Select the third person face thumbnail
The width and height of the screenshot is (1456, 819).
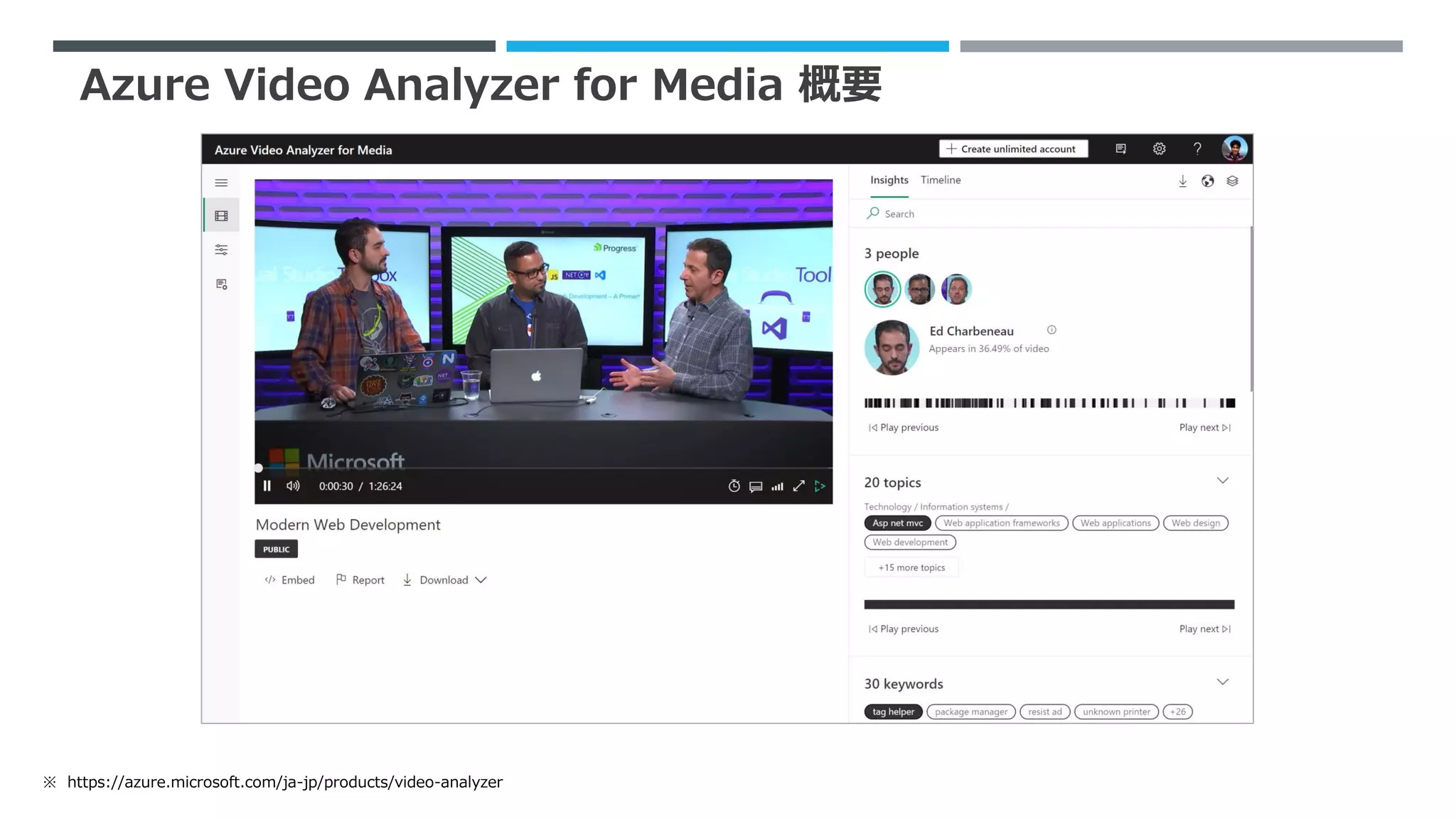pyautogui.click(x=956, y=289)
